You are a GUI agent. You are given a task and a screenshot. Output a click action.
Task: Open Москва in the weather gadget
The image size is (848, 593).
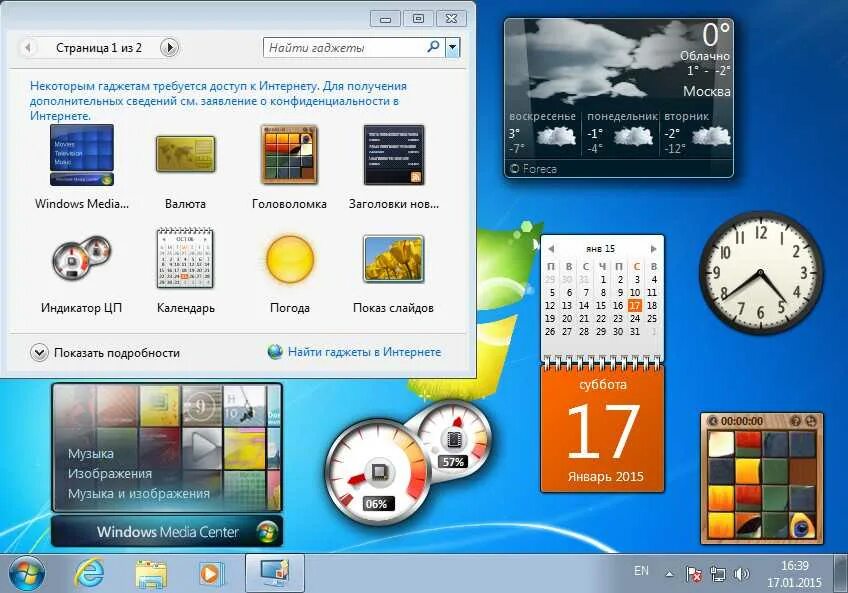pyautogui.click(x=706, y=91)
